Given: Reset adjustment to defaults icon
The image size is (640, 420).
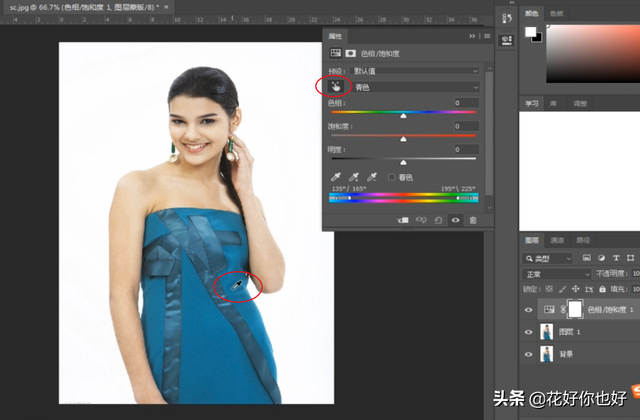Looking at the screenshot, I should coord(438,220).
